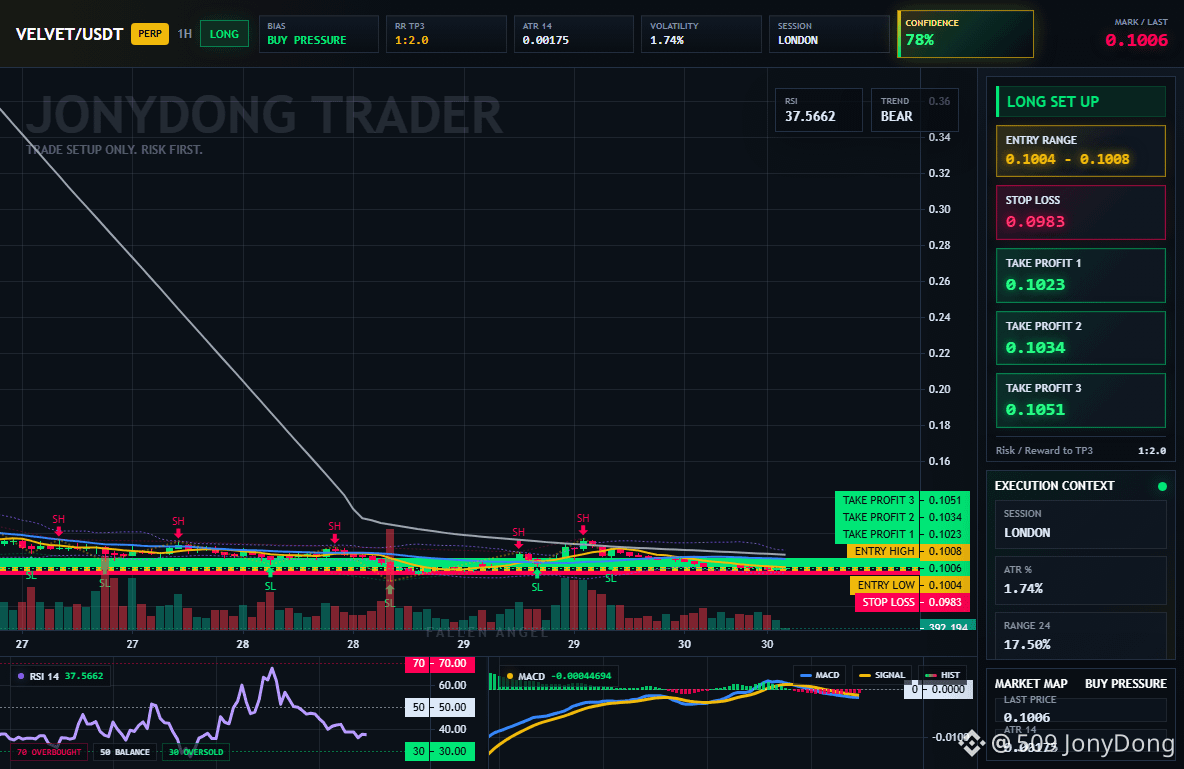
Task: Click the TREND Bear box on the chart
Action: coord(914,110)
